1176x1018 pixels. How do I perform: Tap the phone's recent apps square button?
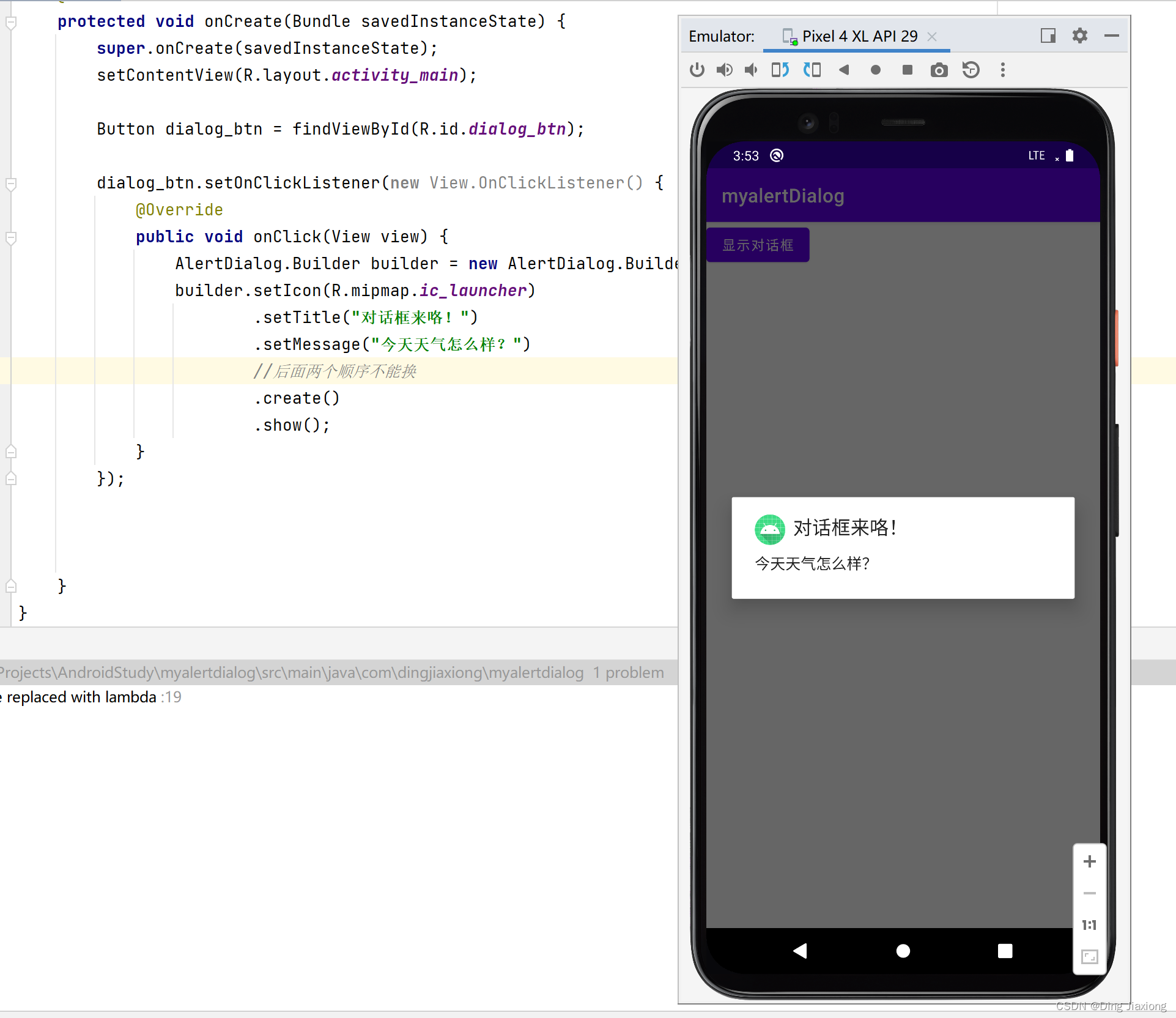(x=1005, y=951)
